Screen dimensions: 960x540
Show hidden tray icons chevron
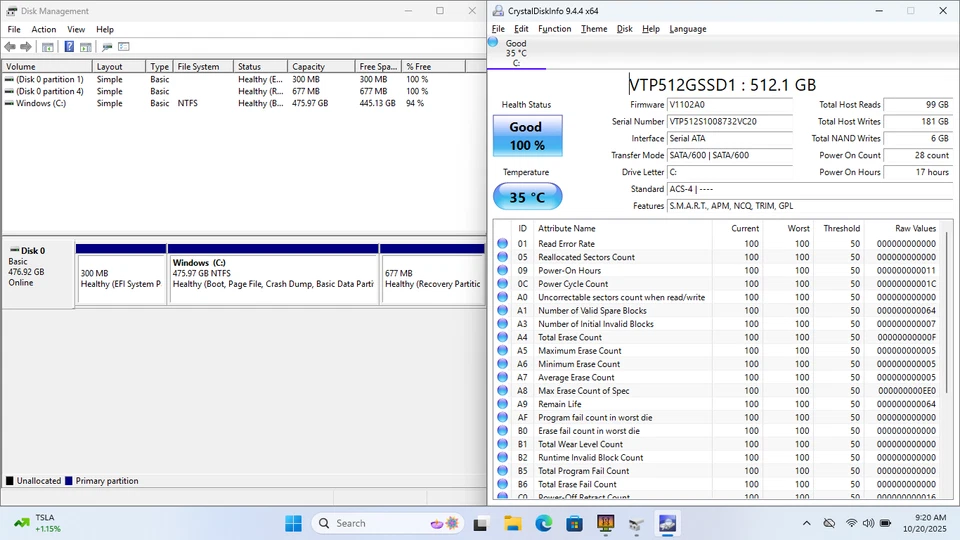[x=806, y=523]
